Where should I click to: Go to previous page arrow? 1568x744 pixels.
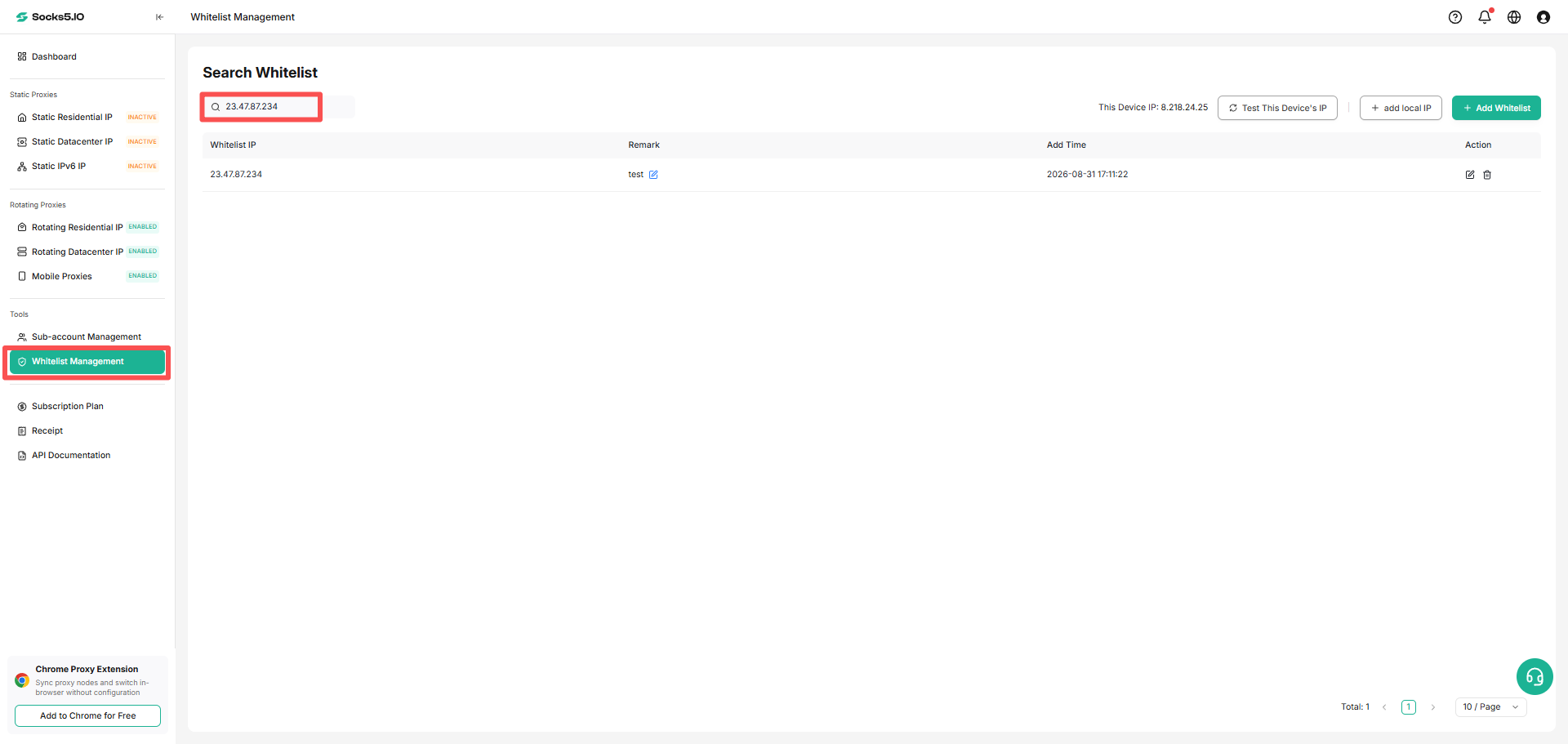[x=1384, y=707]
